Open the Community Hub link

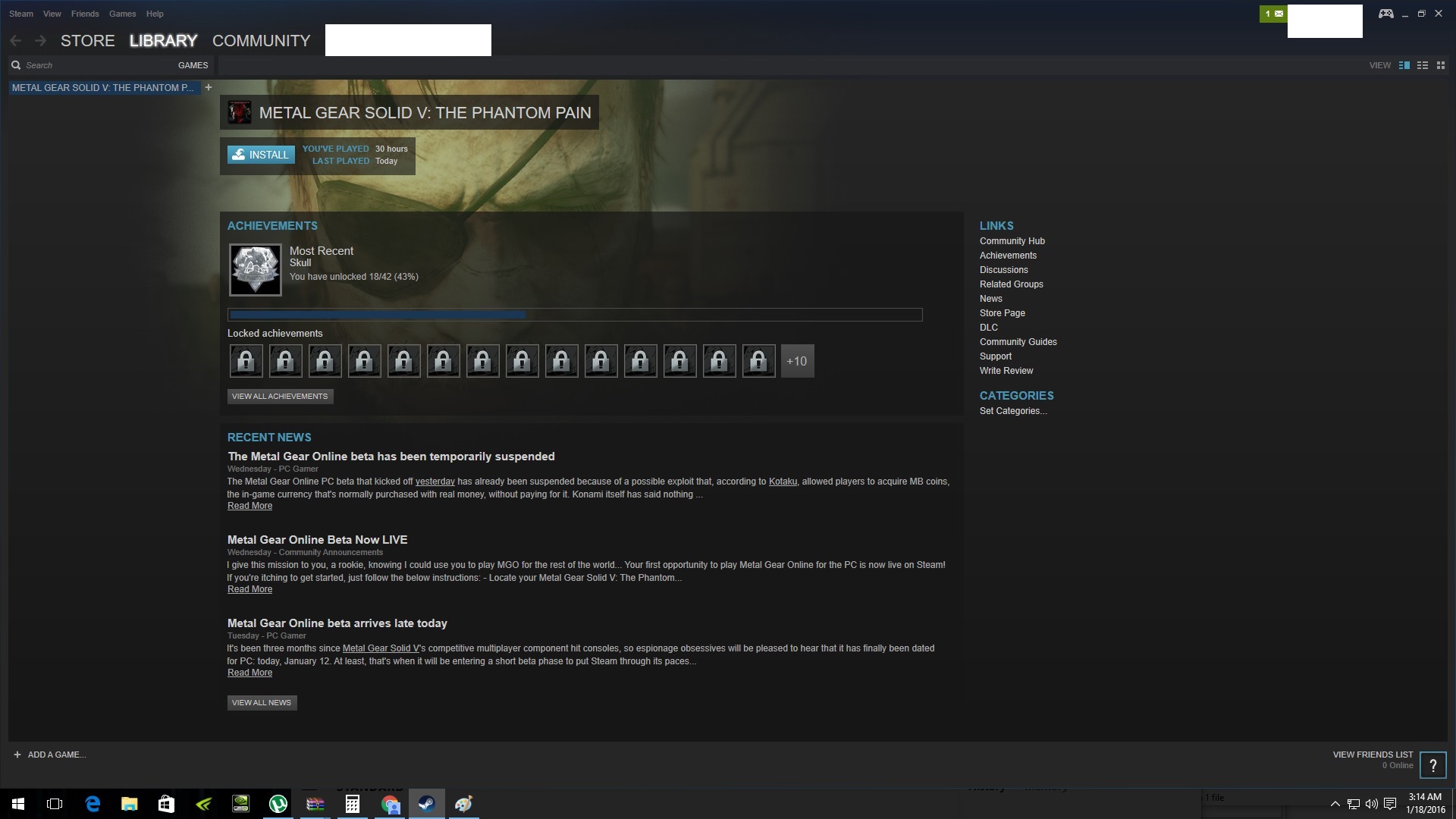click(1012, 241)
